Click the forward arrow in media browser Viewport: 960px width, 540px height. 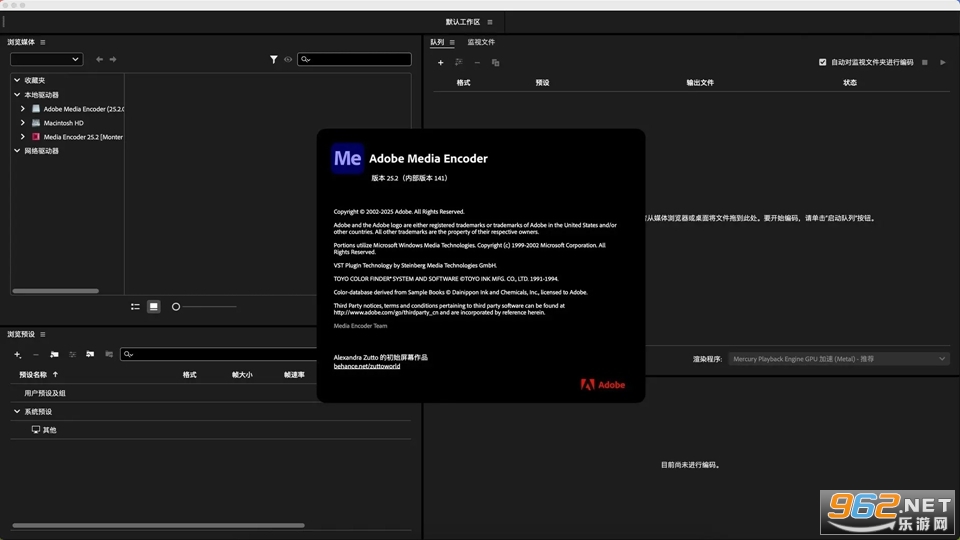113,59
